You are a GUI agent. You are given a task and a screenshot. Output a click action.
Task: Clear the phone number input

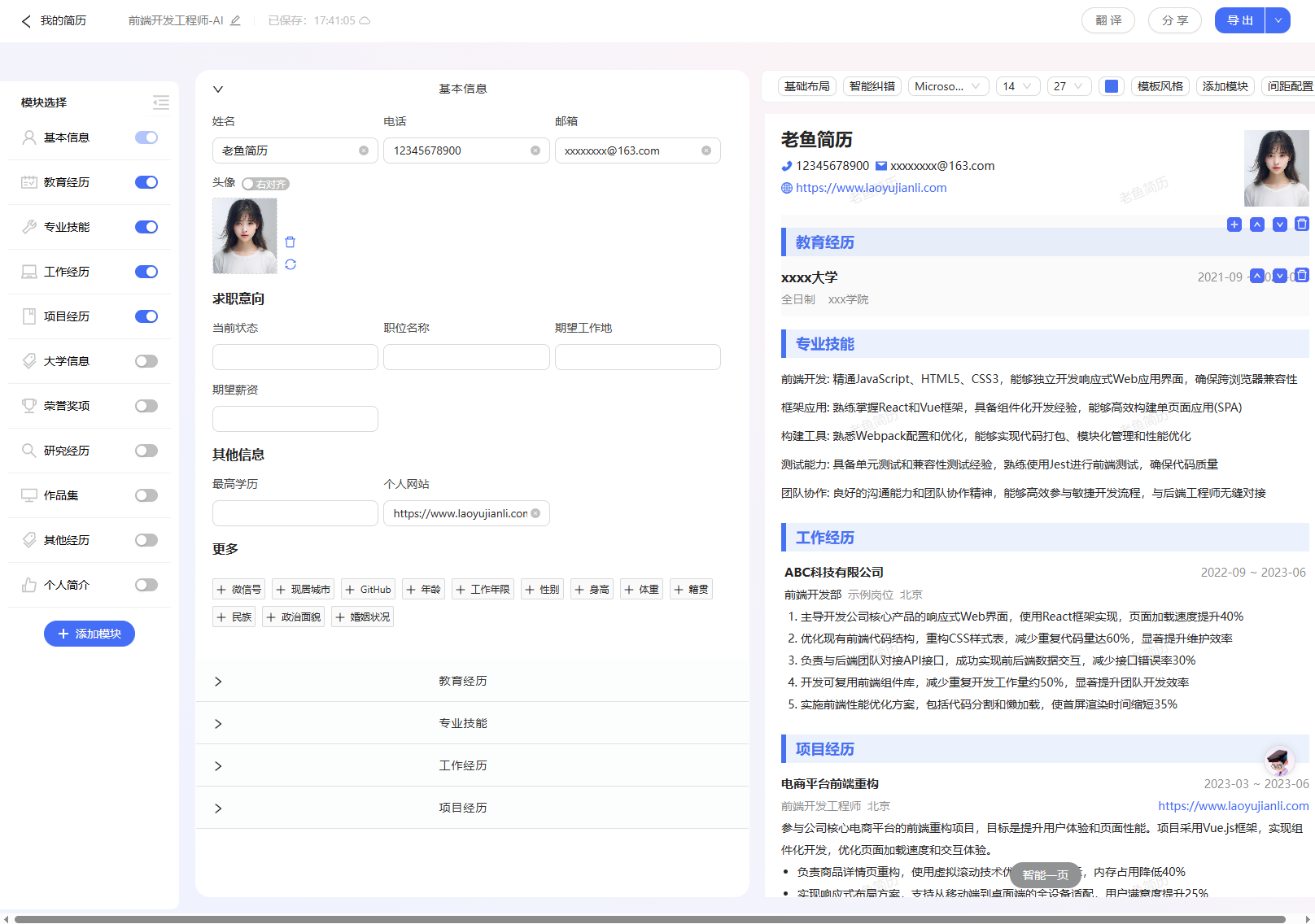pos(535,150)
